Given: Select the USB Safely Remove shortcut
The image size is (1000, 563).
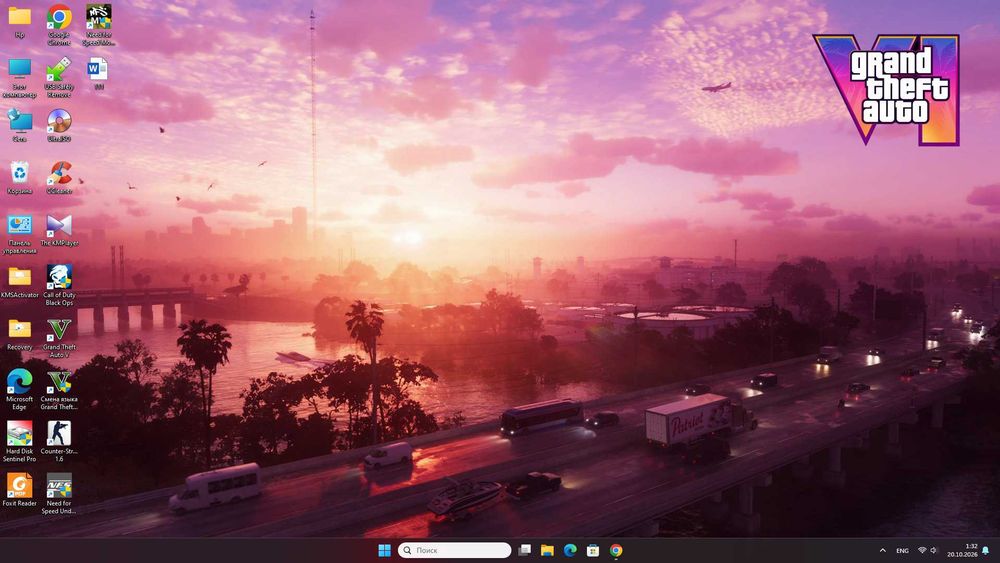Looking at the screenshot, I should (x=59, y=78).
